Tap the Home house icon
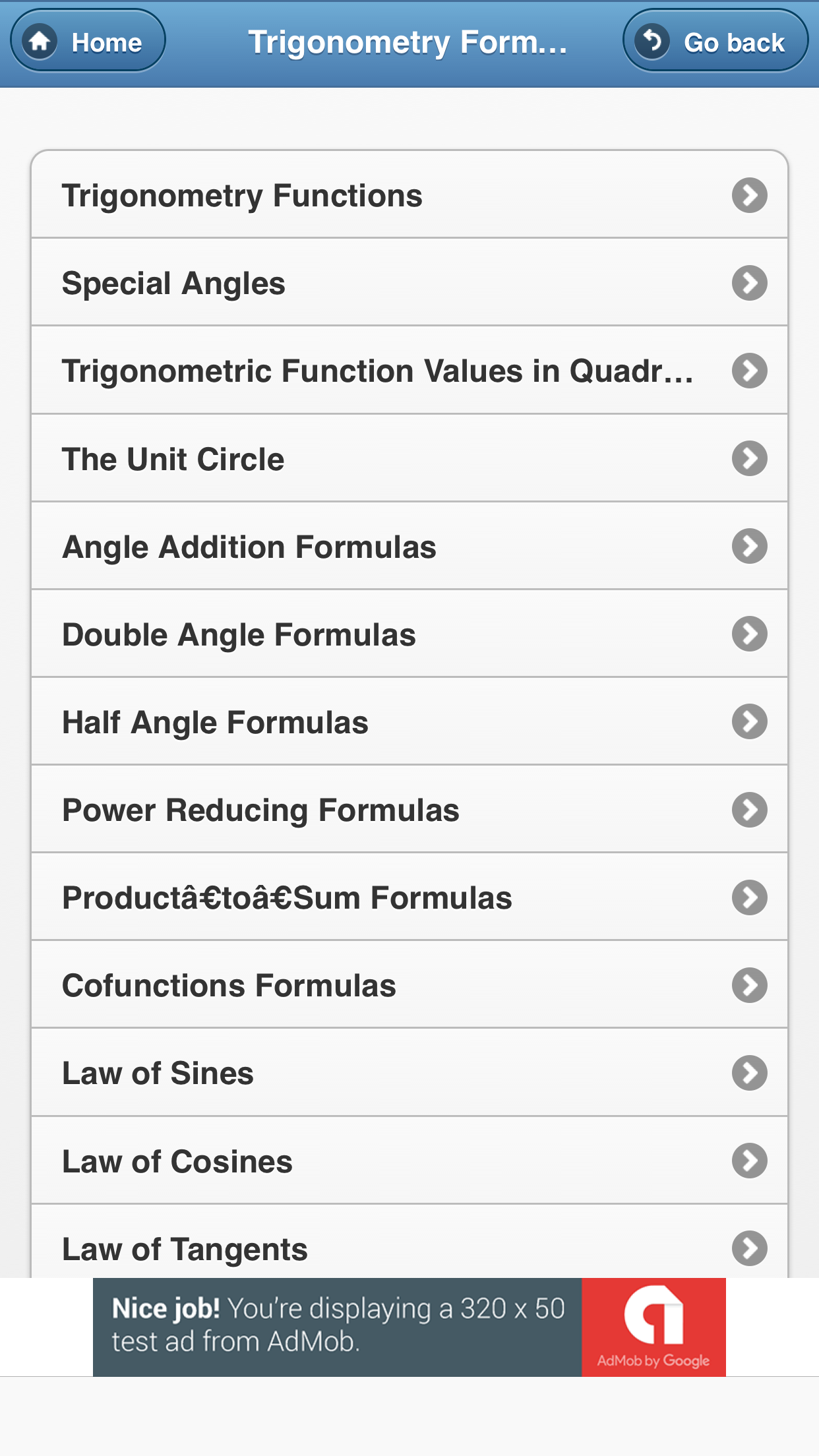819x1456 pixels. pos(40,42)
